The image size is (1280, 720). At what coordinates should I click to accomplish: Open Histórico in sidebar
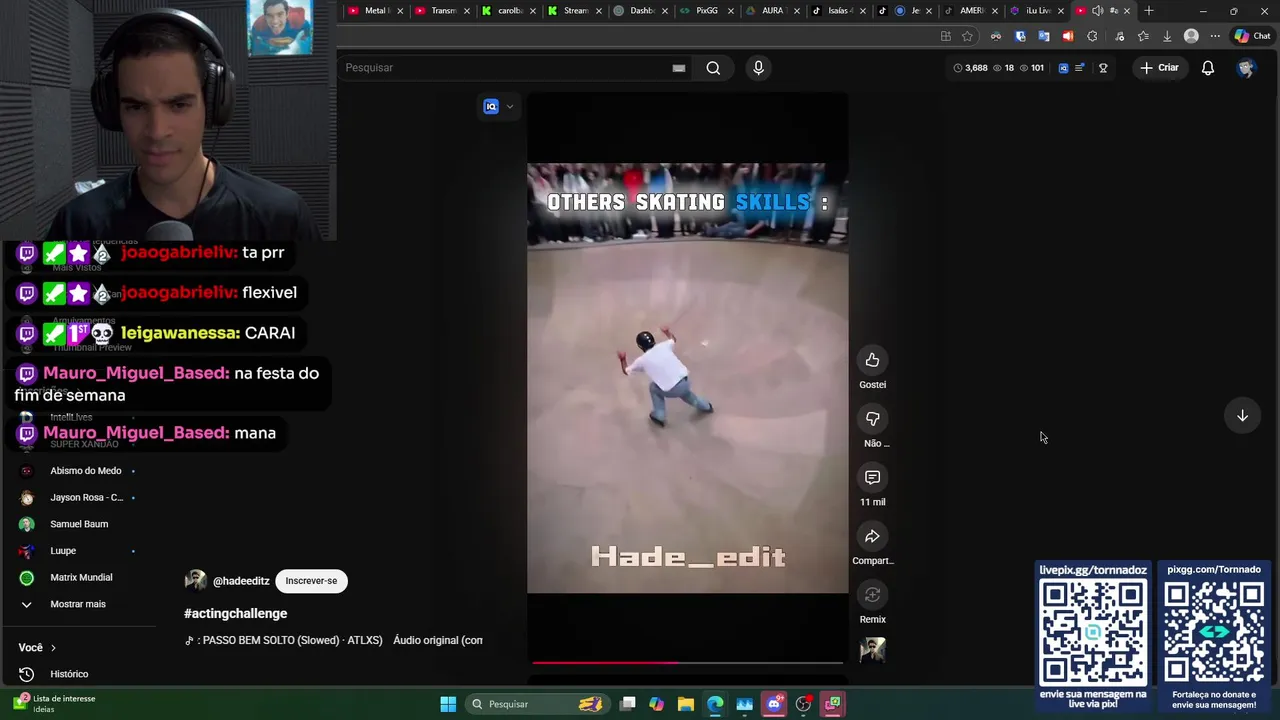click(x=69, y=674)
